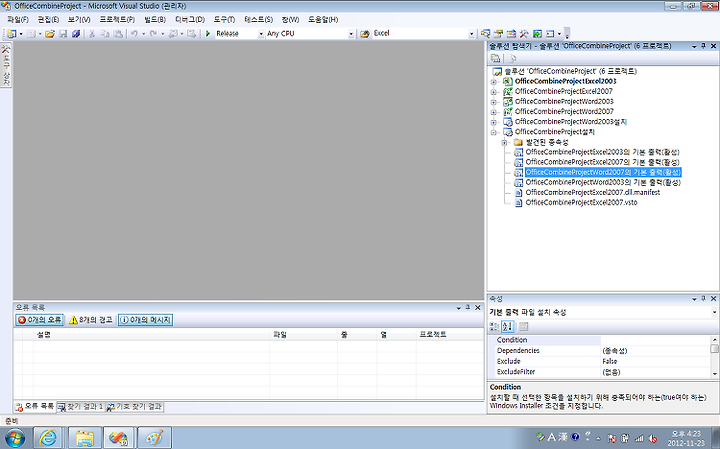The image size is (720, 449).
Task: Switch to 기호 찾기 결과 tab
Action: pyautogui.click(x=135, y=407)
